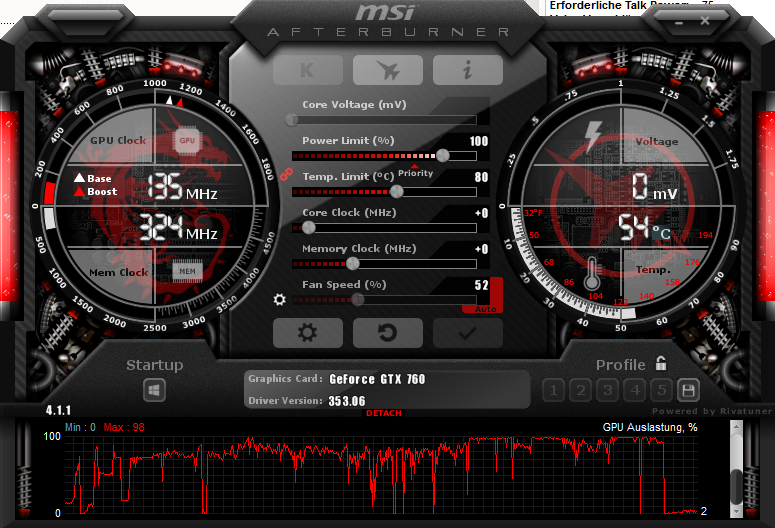Toggle Fan Speed Auto mode
This screenshot has height=528, width=775.
(x=485, y=309)
